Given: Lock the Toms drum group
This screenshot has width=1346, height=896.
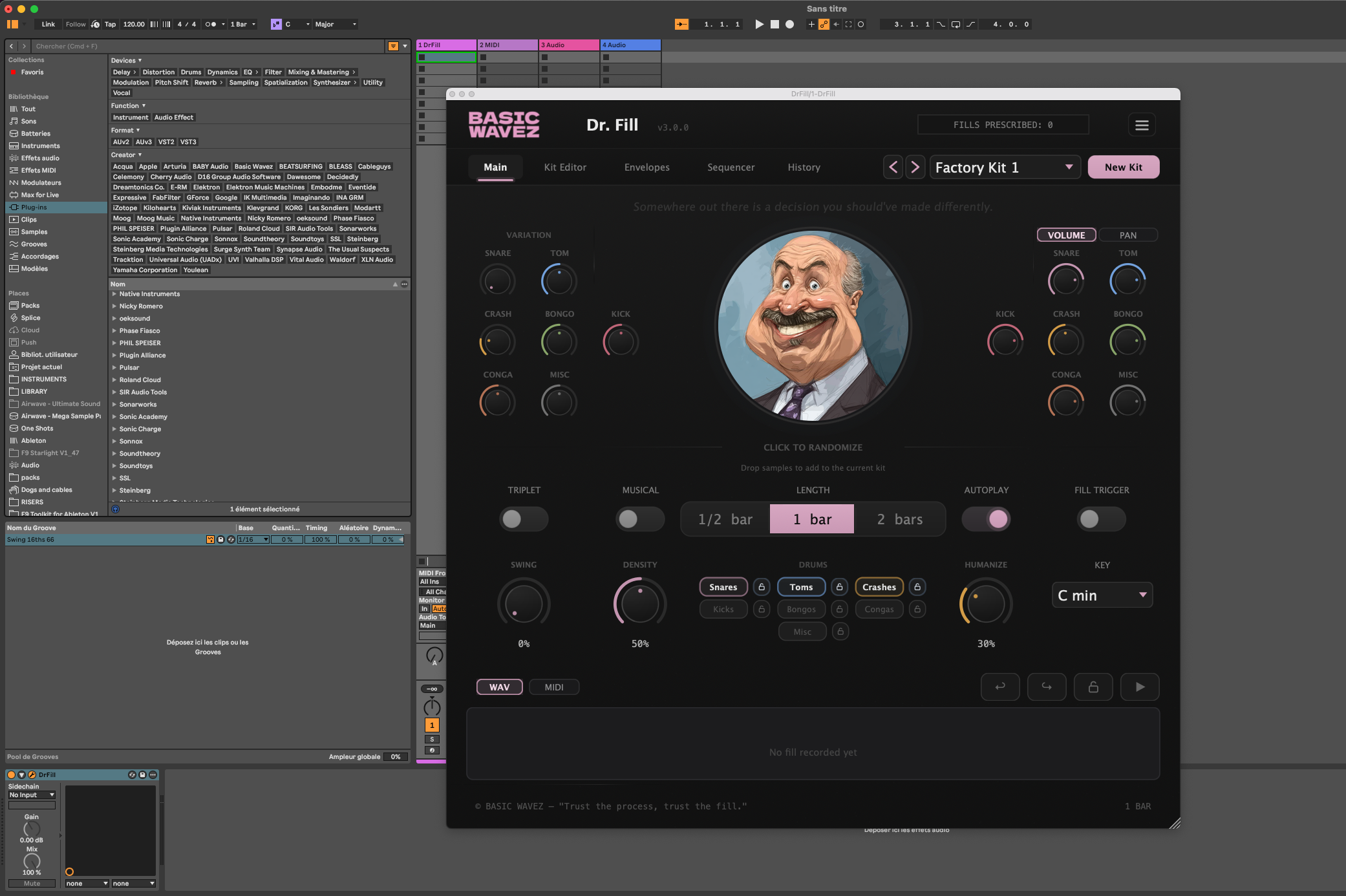Looking at the screenshot, I should [x=839, y=587].
